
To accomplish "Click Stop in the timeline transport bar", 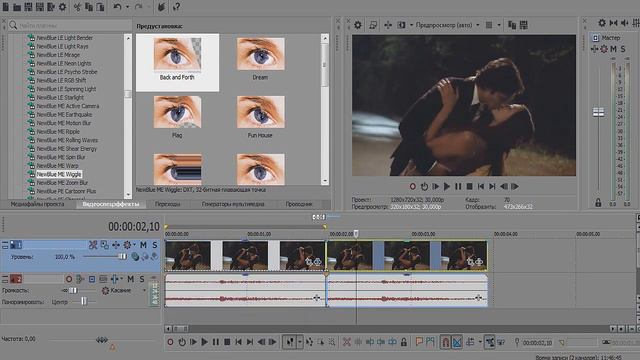I will tap(227, 342).
